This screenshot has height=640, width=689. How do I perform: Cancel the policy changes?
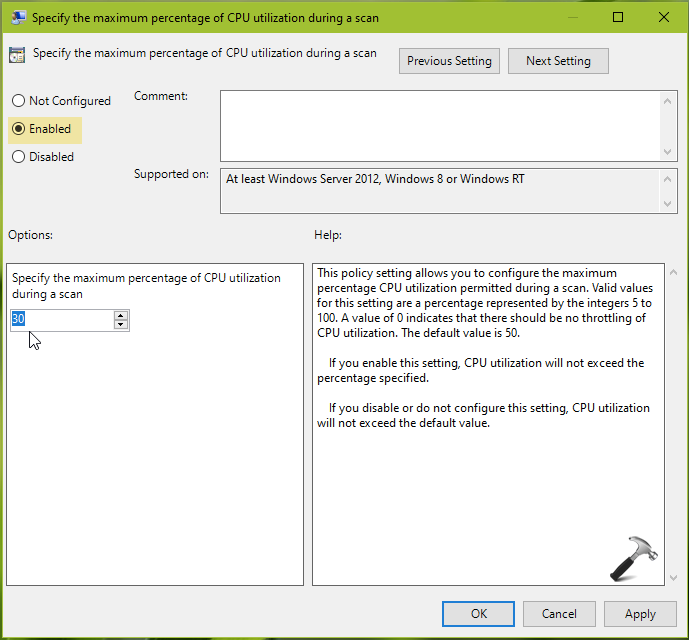click(559, 614)
